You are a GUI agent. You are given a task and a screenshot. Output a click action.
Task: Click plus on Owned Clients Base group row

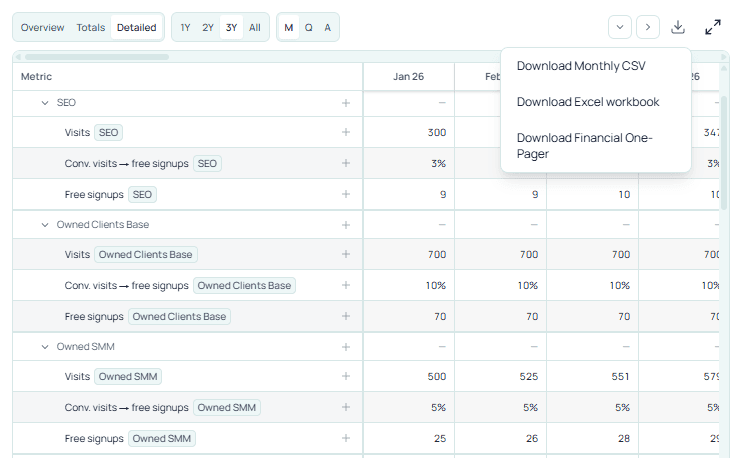[346, 225]
